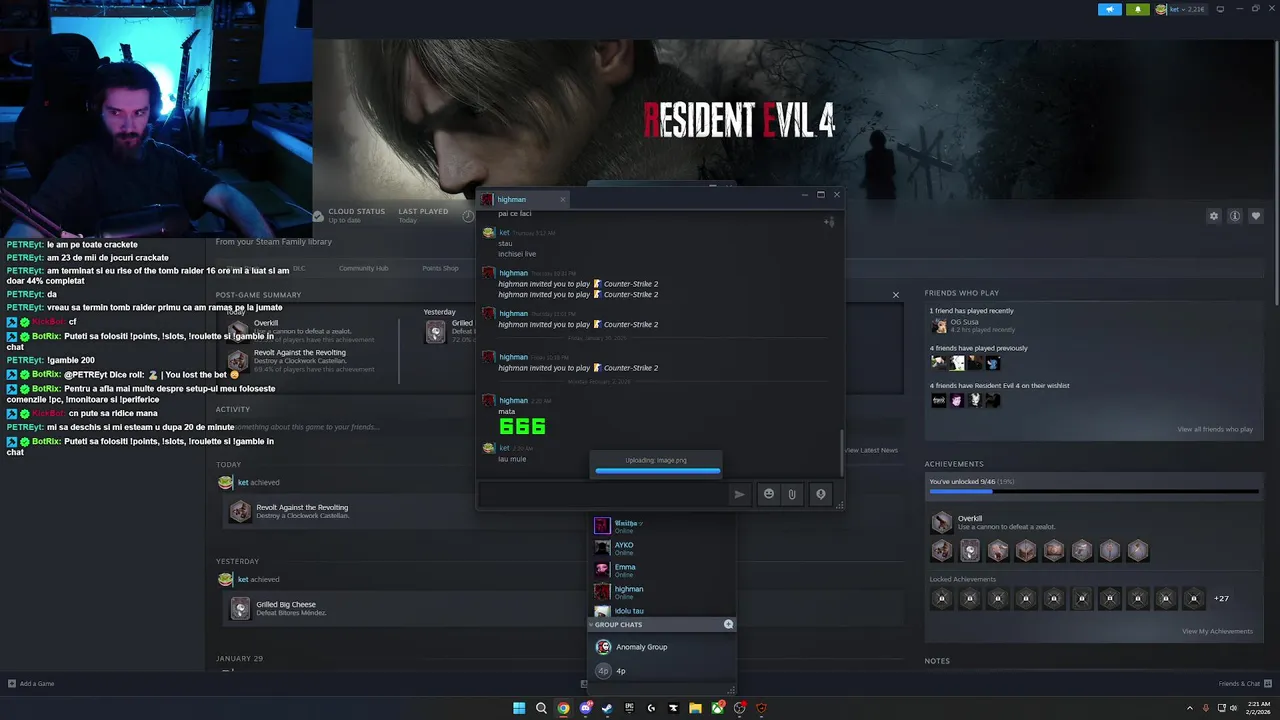Select friend AYKO in friends list

coord(660,548)
